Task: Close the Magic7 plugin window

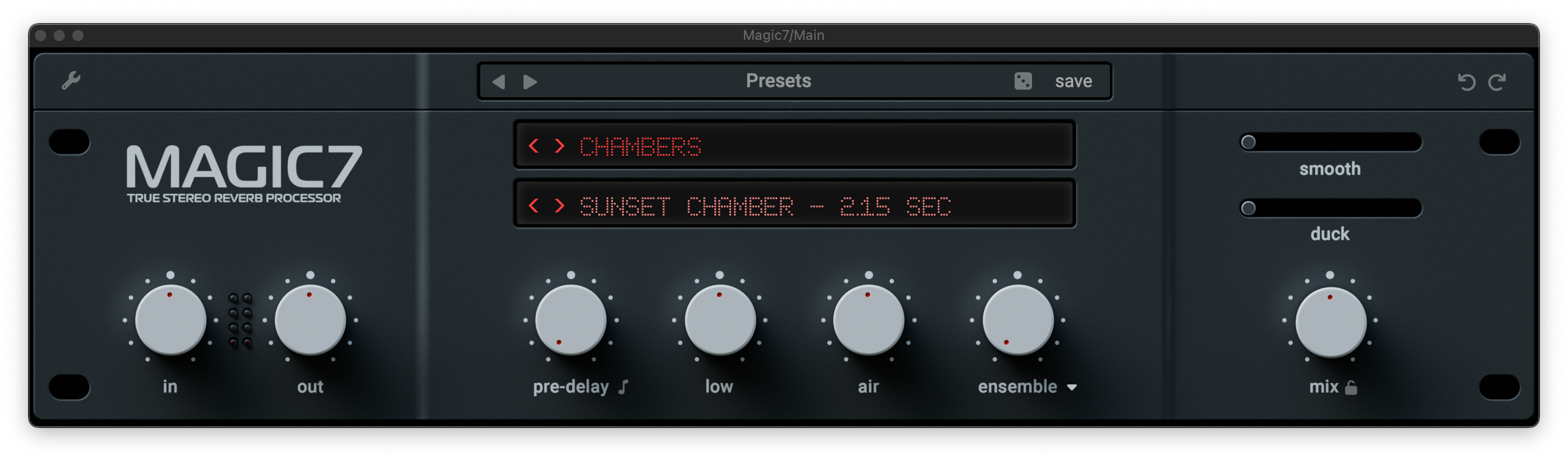Action: (41, 36)
